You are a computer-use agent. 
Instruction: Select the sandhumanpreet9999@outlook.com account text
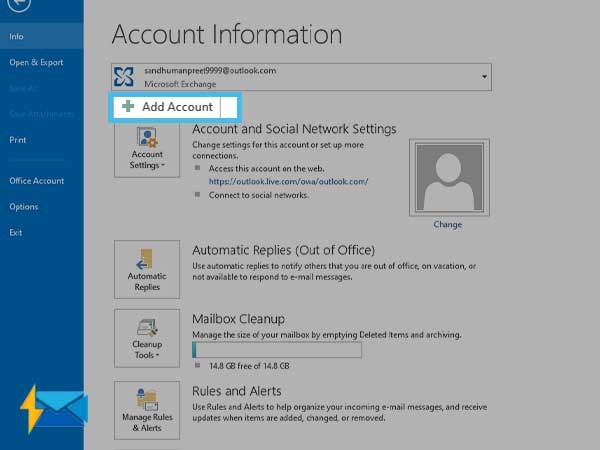click(x=210, y=70)
